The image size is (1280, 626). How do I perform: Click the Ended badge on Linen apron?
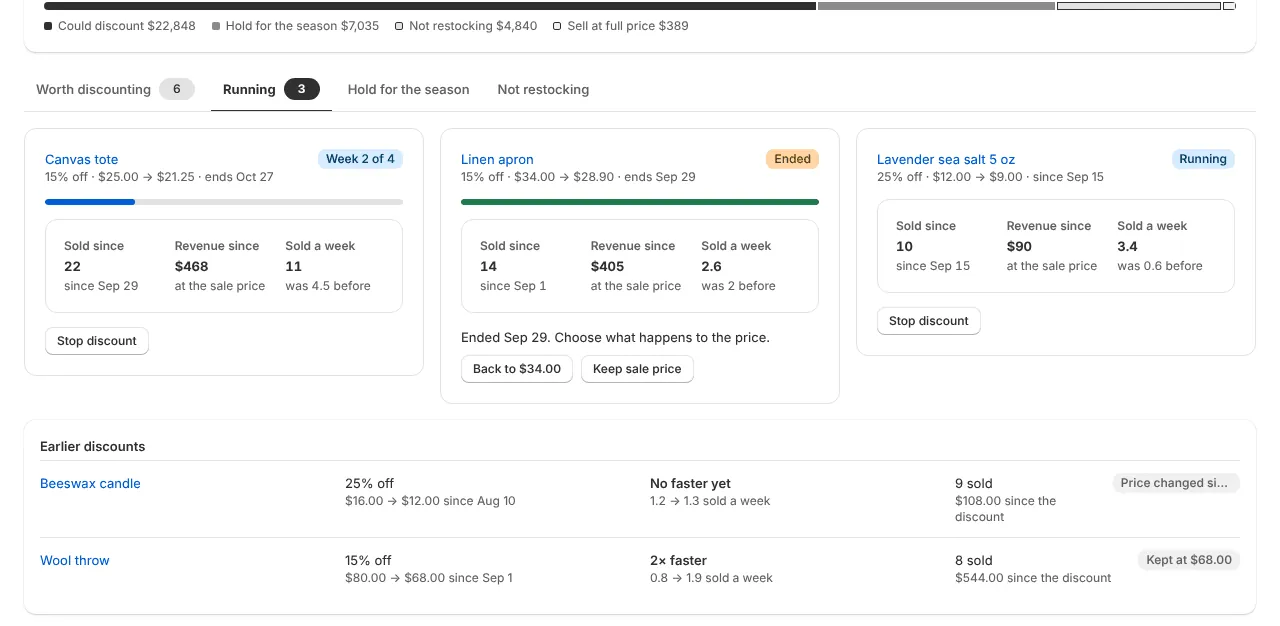[x=792, y=159]
